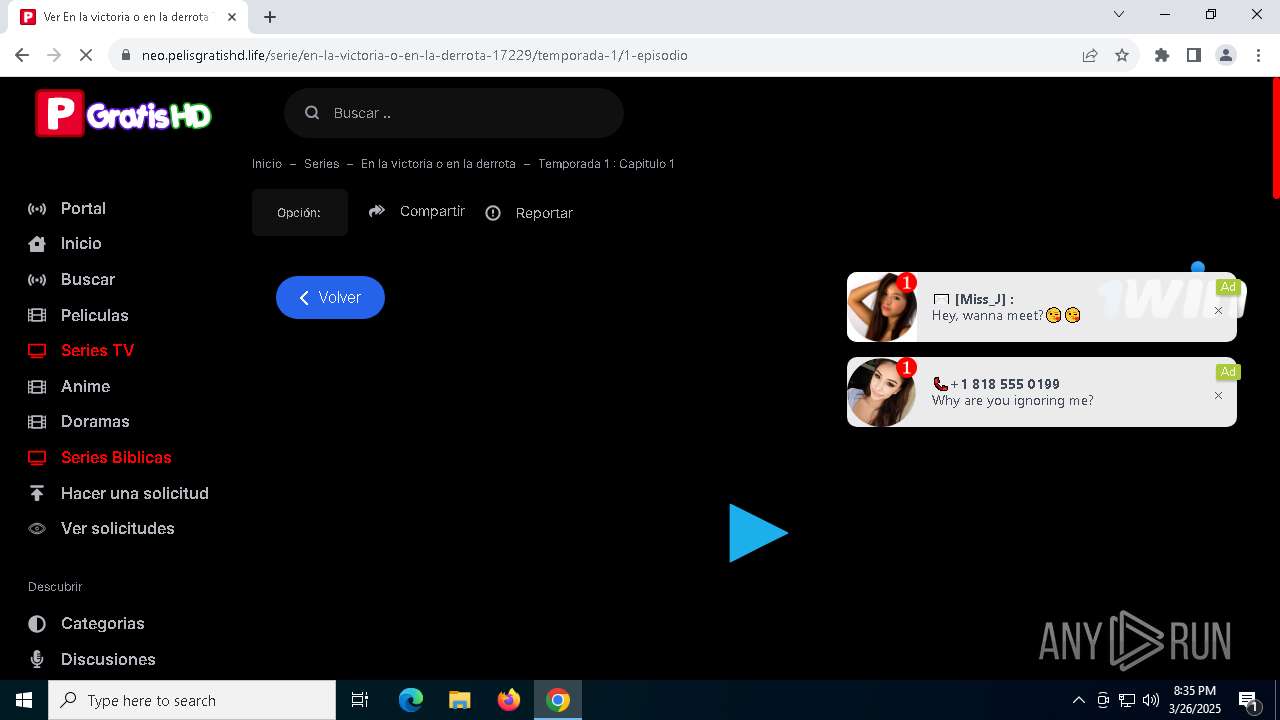The width and height of the screenshot is (1280, 720).
Task: Click the Volver button
Action: coord(330,297)
